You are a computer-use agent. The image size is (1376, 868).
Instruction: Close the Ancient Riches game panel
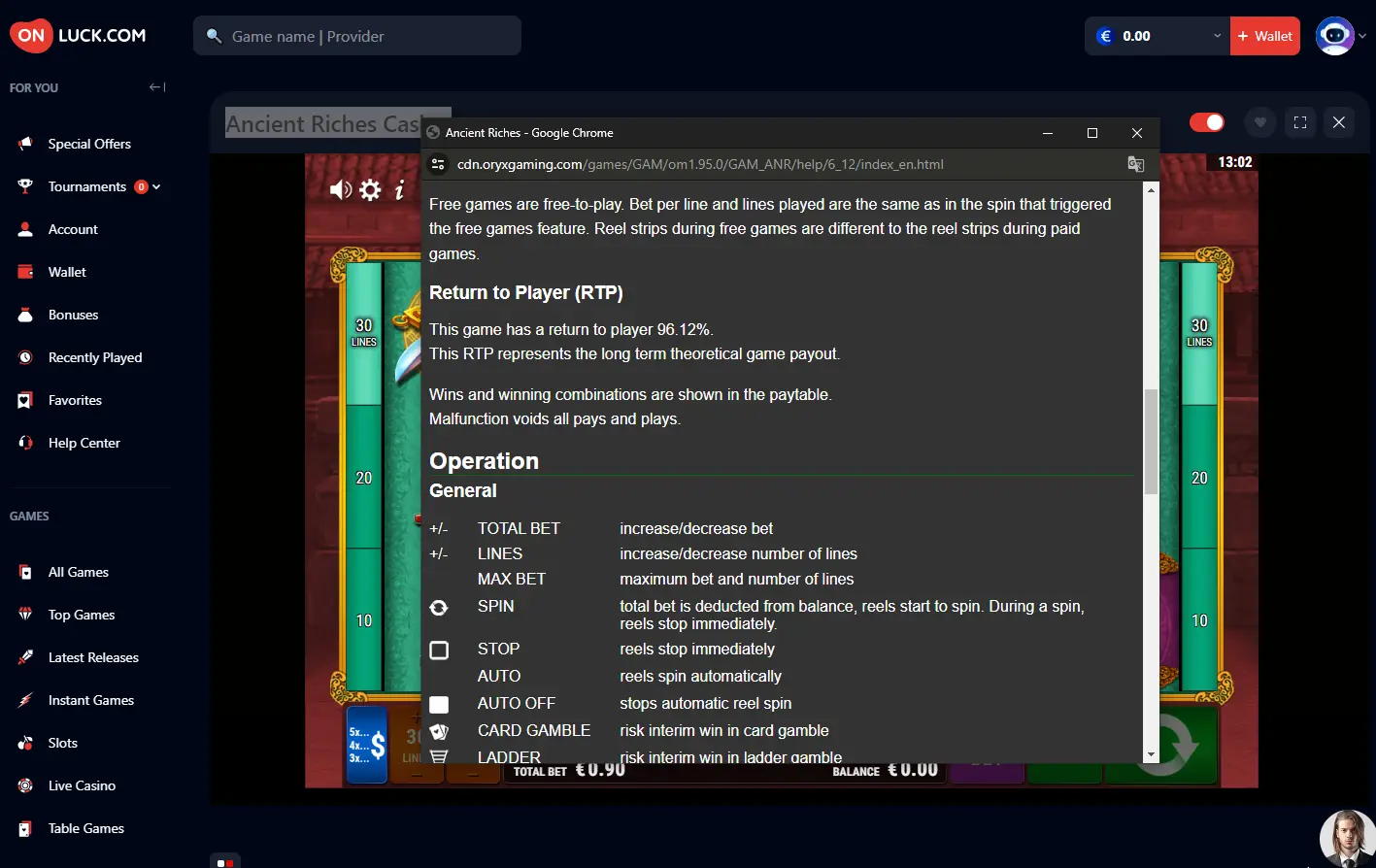1339,122
